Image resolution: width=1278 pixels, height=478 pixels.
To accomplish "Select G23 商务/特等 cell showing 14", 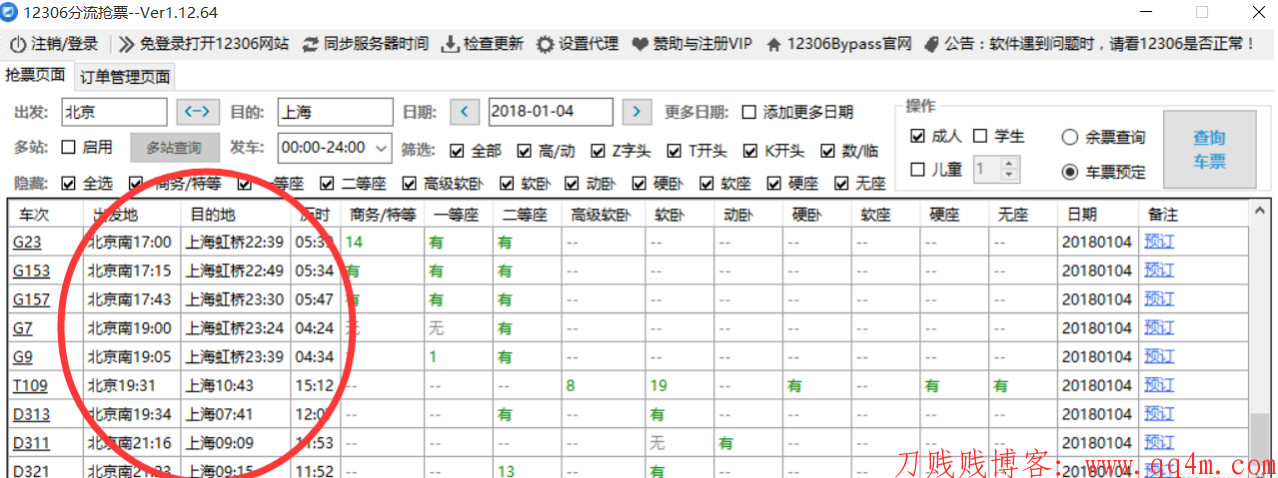I will tap(384, 242).
